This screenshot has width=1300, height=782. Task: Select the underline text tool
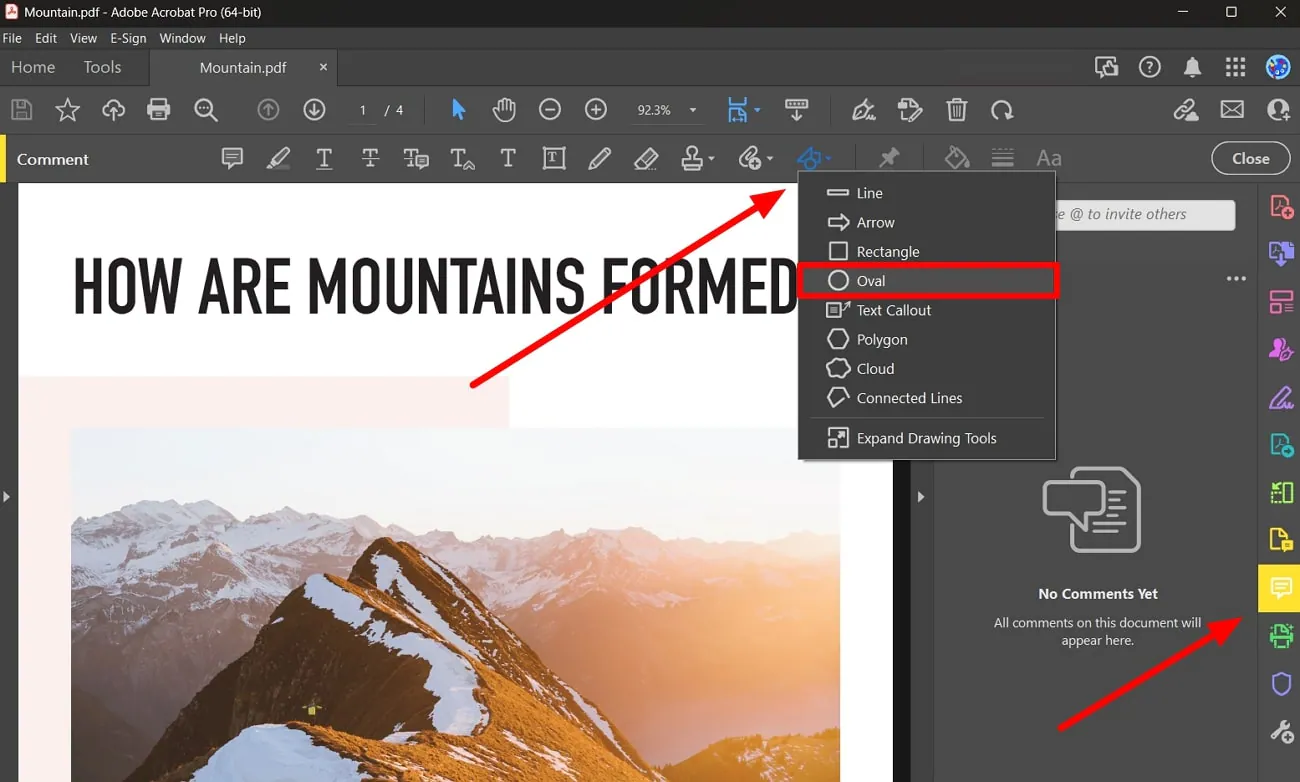(324, 158)
